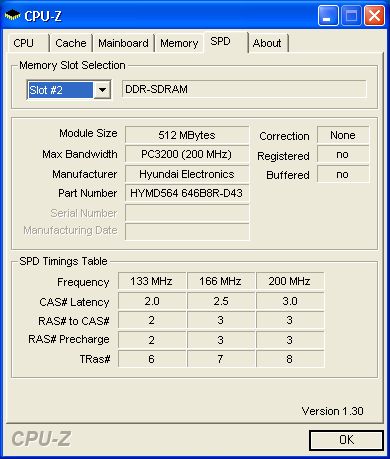The width and height of the screenshot is (390, 459).
Task: Close the CPU-Z window
Action: coord(375,16)
